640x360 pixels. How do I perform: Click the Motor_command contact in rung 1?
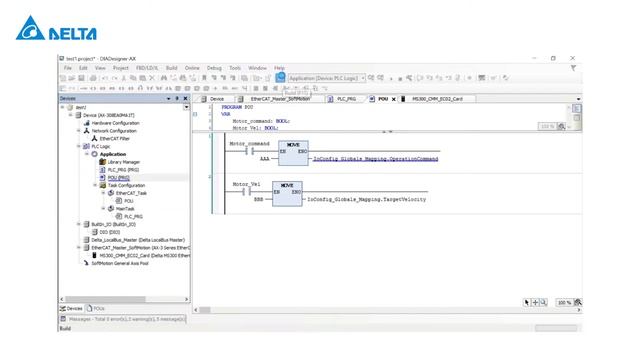pyautogui.click(x=249, y=151)
